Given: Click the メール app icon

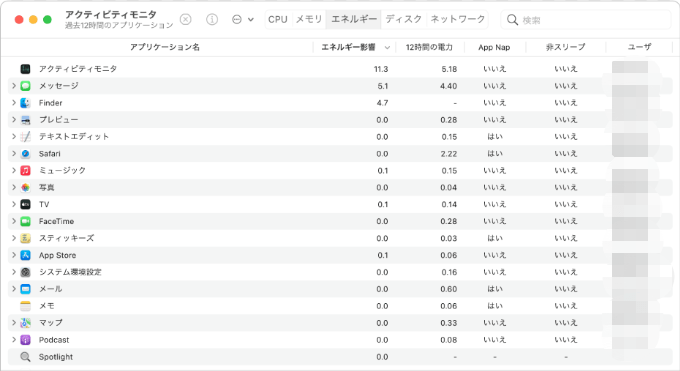Looking at the screenshot, I should (x=26, y=289).
